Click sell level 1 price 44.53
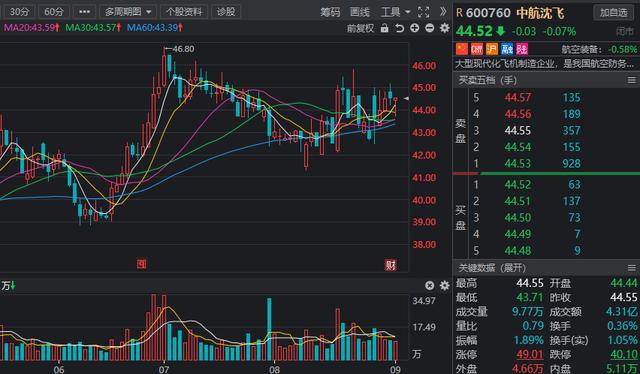 click(x=518, y=164)
